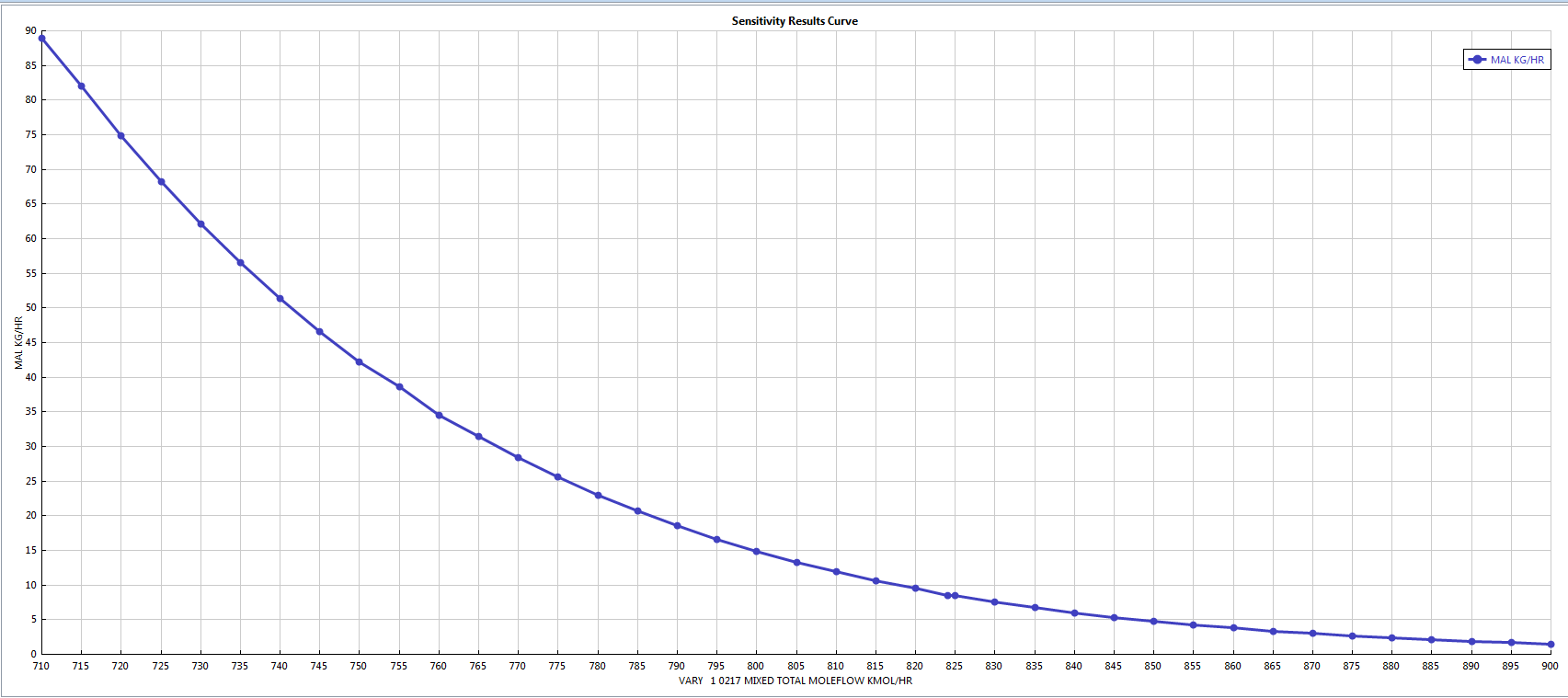This screenshot has width=1568, height=698.
Task: Click the y-axis tick label 20
Action: tap(31, 515)
